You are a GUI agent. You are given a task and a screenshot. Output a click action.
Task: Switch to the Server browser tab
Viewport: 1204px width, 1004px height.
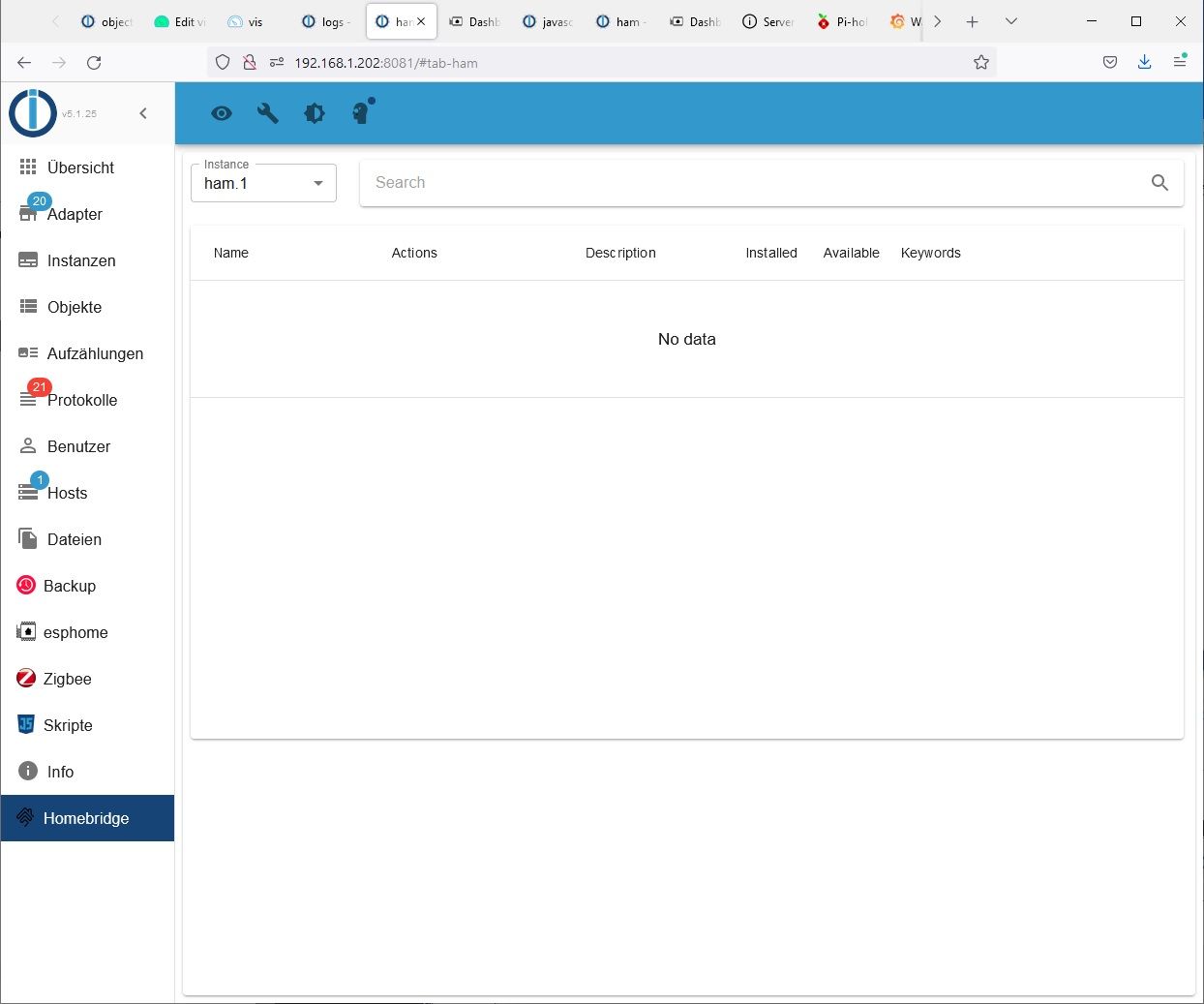click(768, 21)
